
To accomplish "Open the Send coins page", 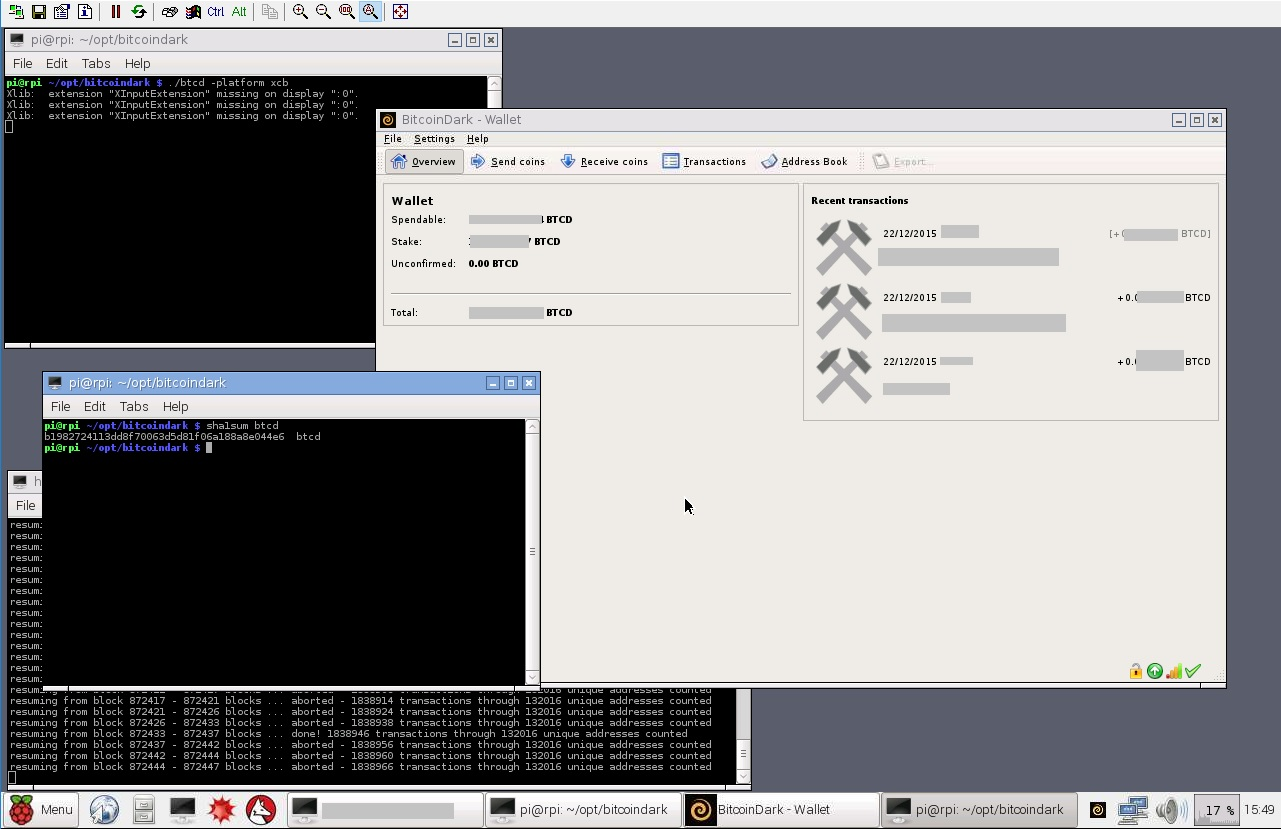I will (x=508, y=161).
